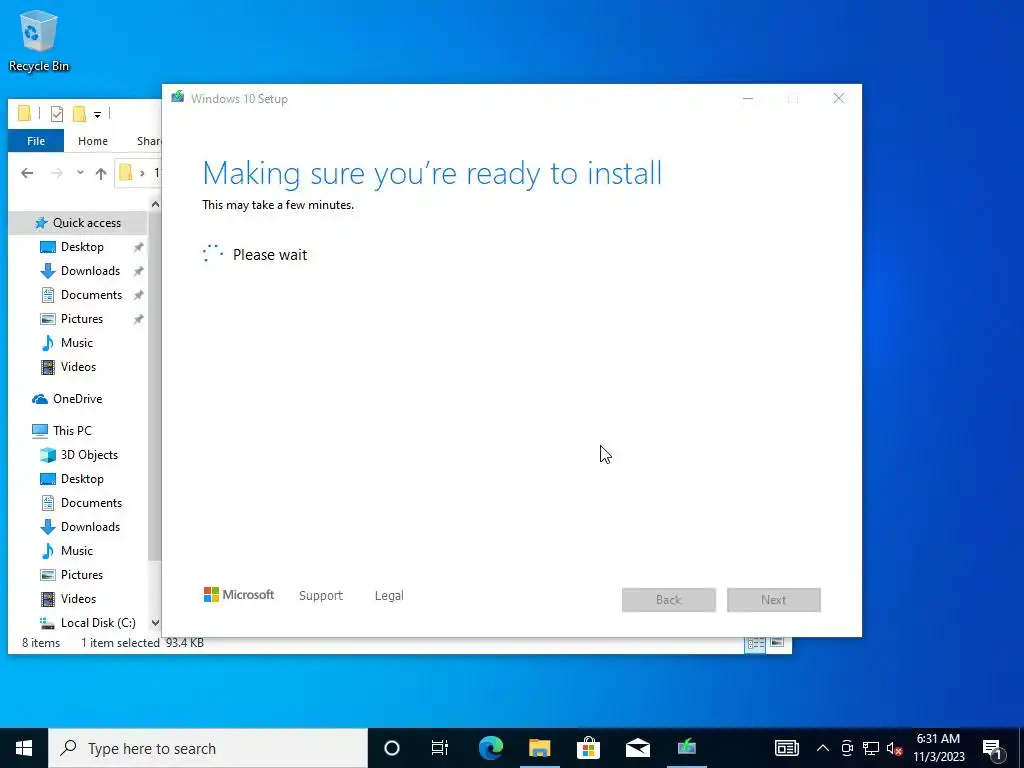Open the File tab in File Explorer
This screenshot has height=768, width=1024.
[36, 140]
